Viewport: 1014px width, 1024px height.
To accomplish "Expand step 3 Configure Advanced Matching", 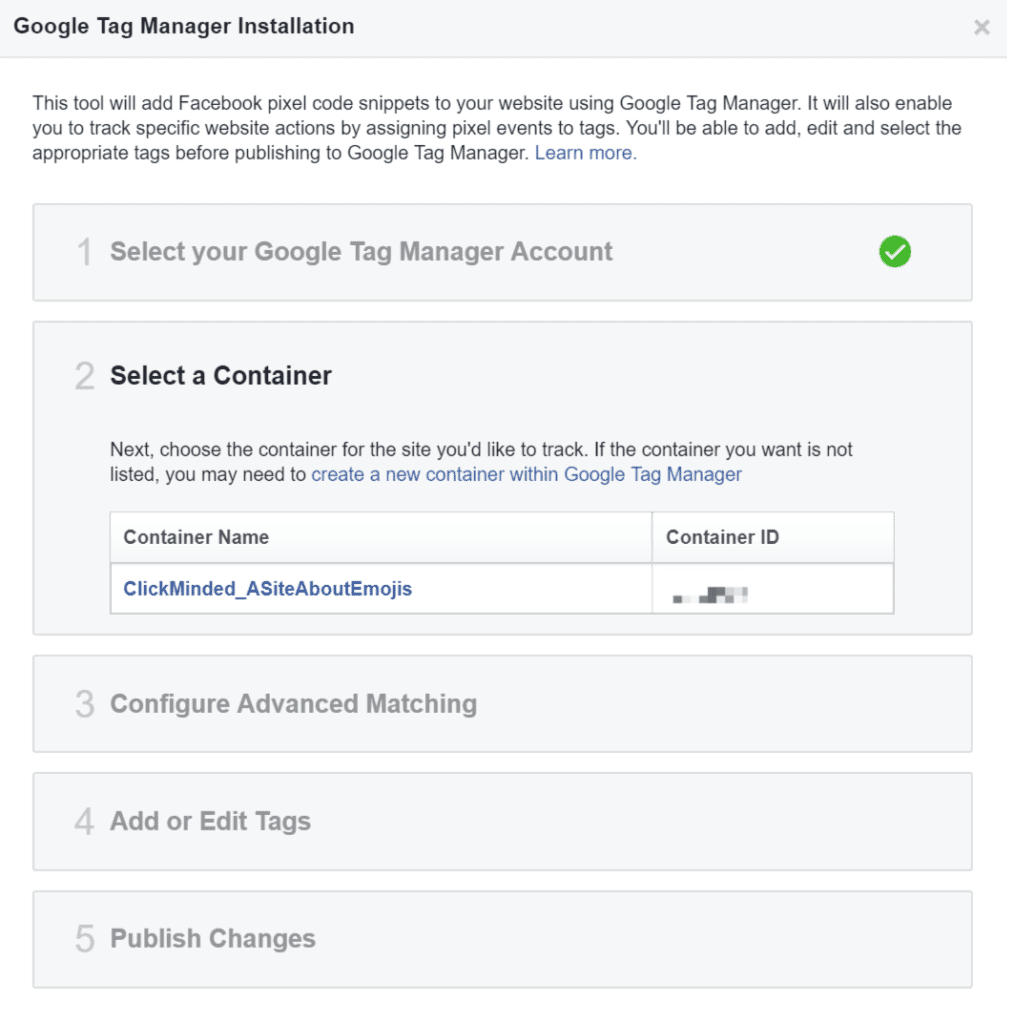I will tap(502, 704).
